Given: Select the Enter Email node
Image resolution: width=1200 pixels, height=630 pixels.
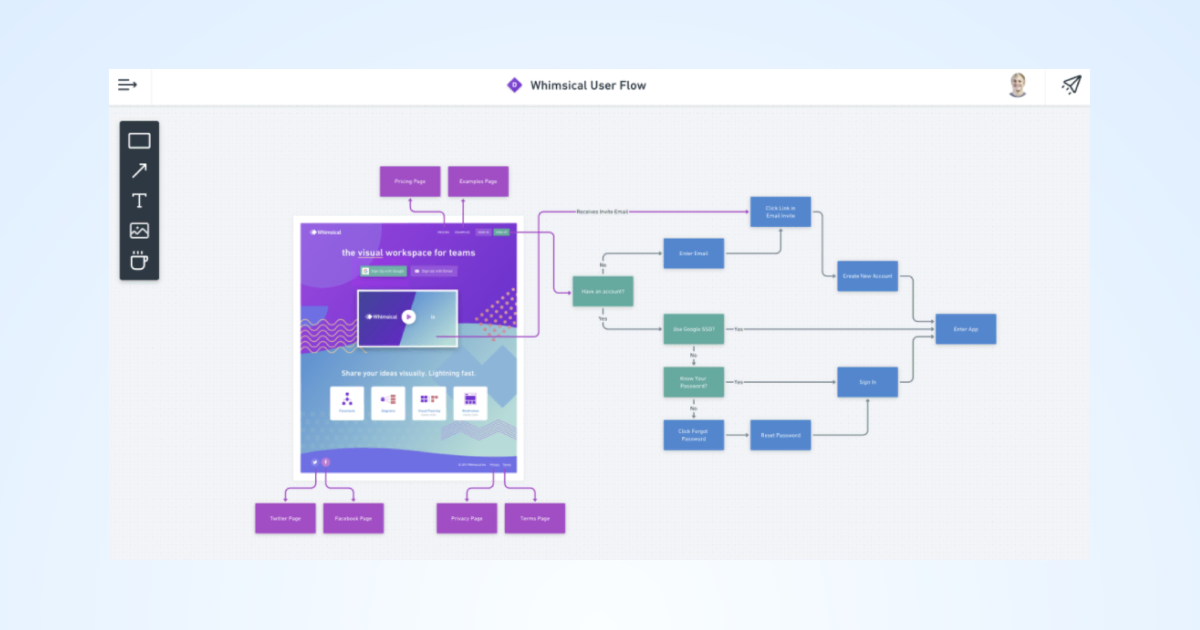Looking at the screenshot, I should [x=694, y=253].
